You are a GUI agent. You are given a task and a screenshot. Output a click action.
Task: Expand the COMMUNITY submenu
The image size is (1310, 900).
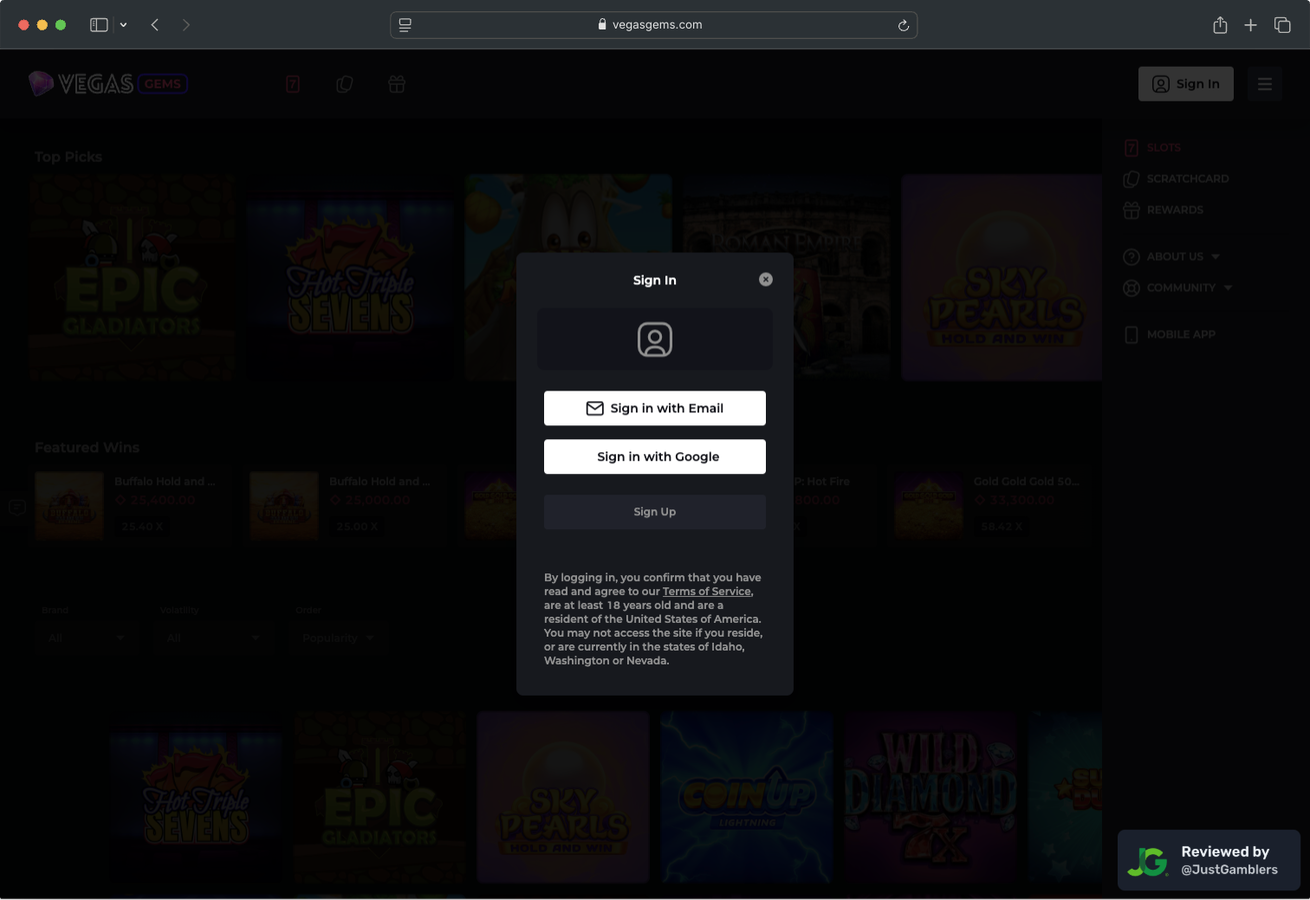[x=1177, y=288]
